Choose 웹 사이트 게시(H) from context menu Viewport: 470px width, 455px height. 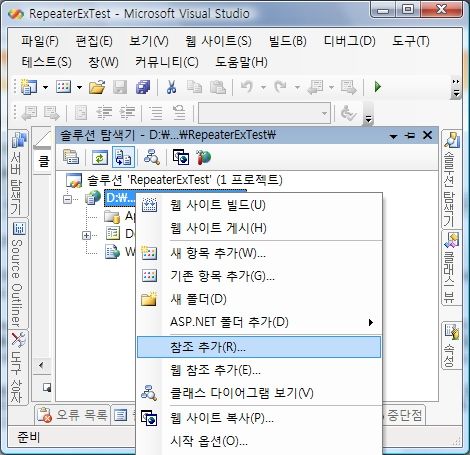click(259, 228)
